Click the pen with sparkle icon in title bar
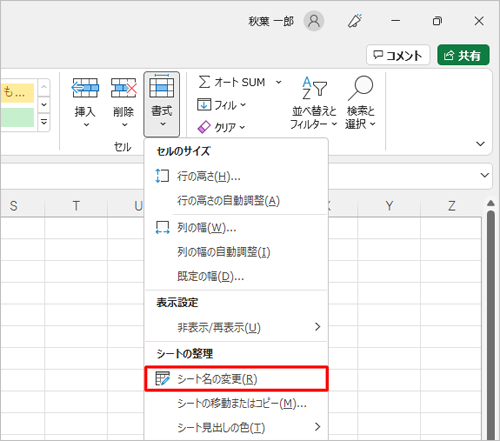Viewport: 500px width, 441px height. 355,21
